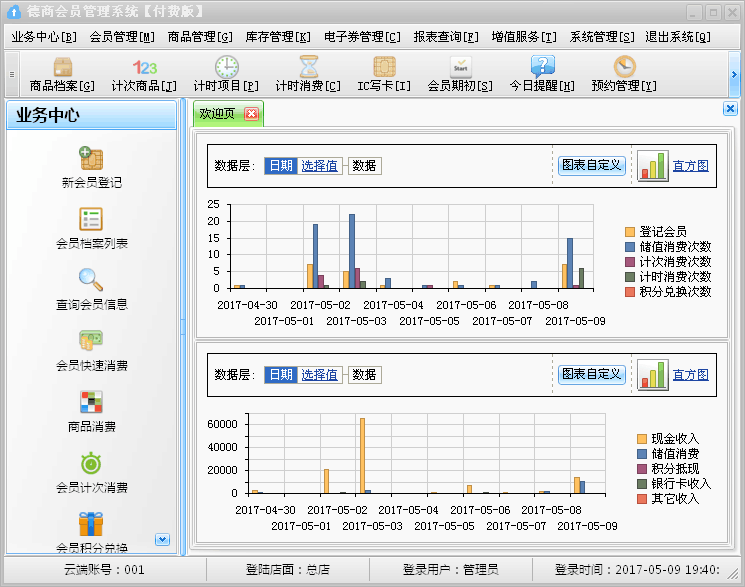Click the sidebar splitter collapse handle
Screen dimensions: 745x587
tap(183, 327)
